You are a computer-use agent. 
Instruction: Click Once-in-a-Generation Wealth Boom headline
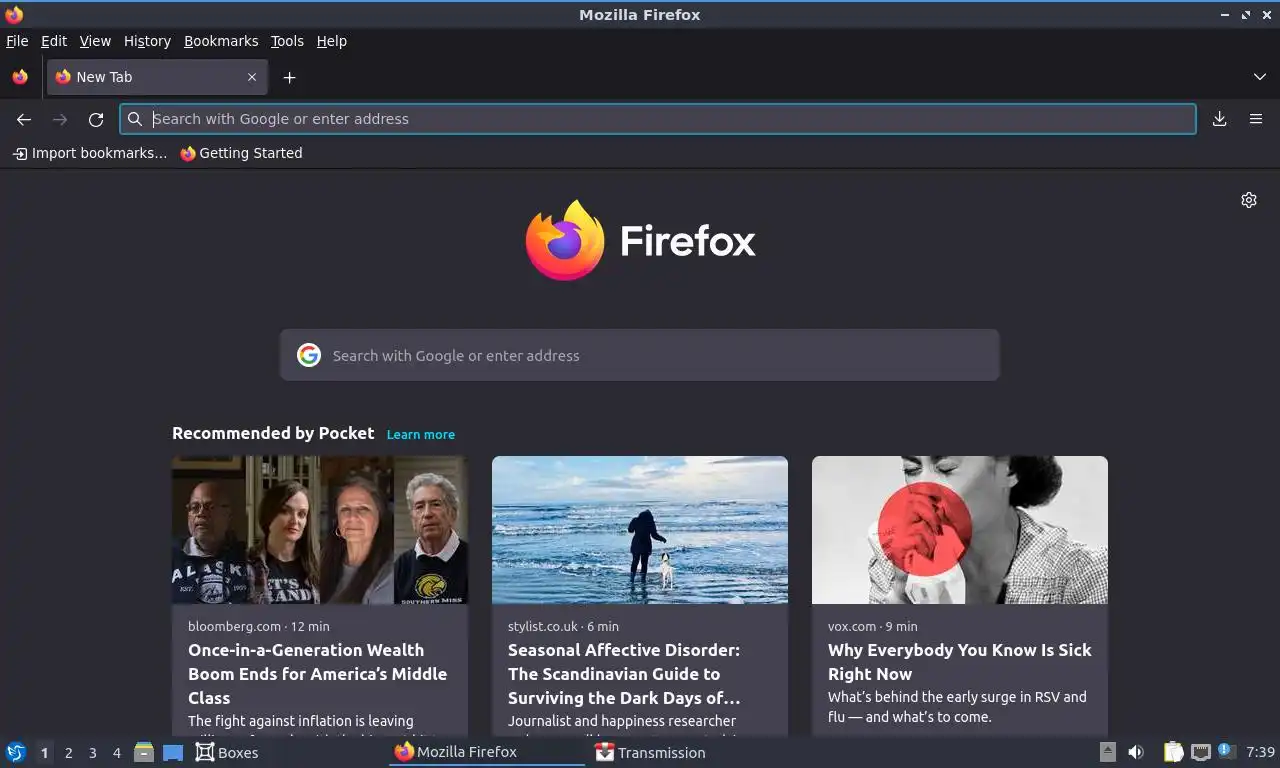pyautogui.click(x=318, y=674)
